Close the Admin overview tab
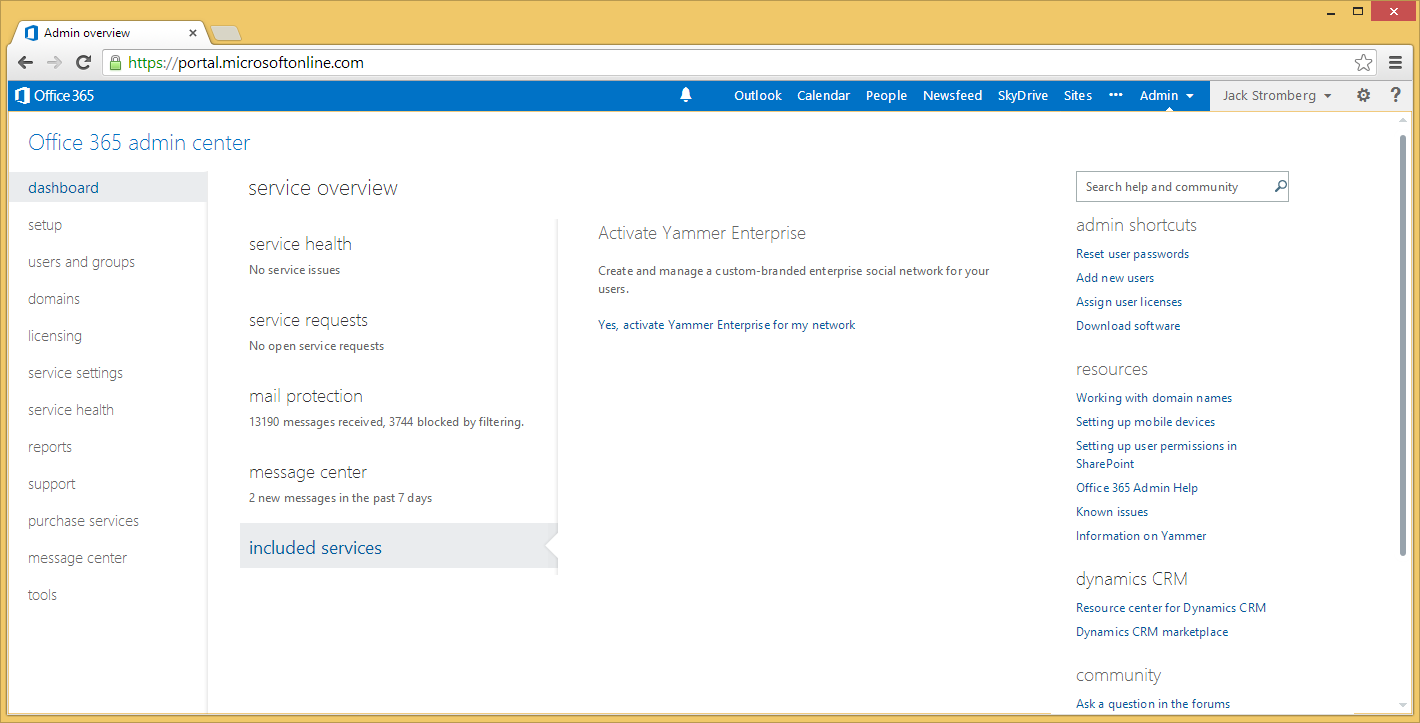 194,33
